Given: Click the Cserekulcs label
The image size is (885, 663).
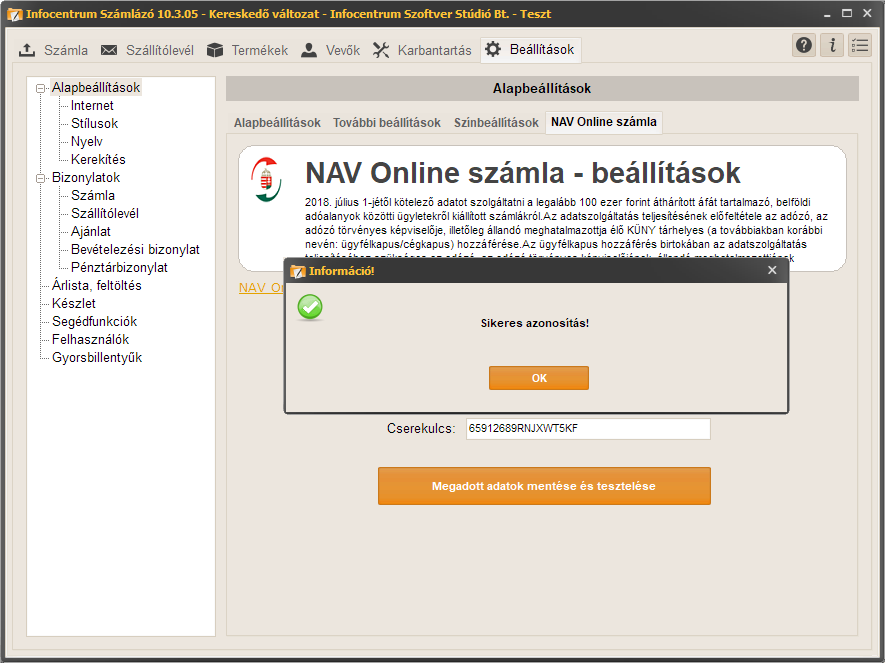Looking at the screenshot, I should tap(420, 429).
